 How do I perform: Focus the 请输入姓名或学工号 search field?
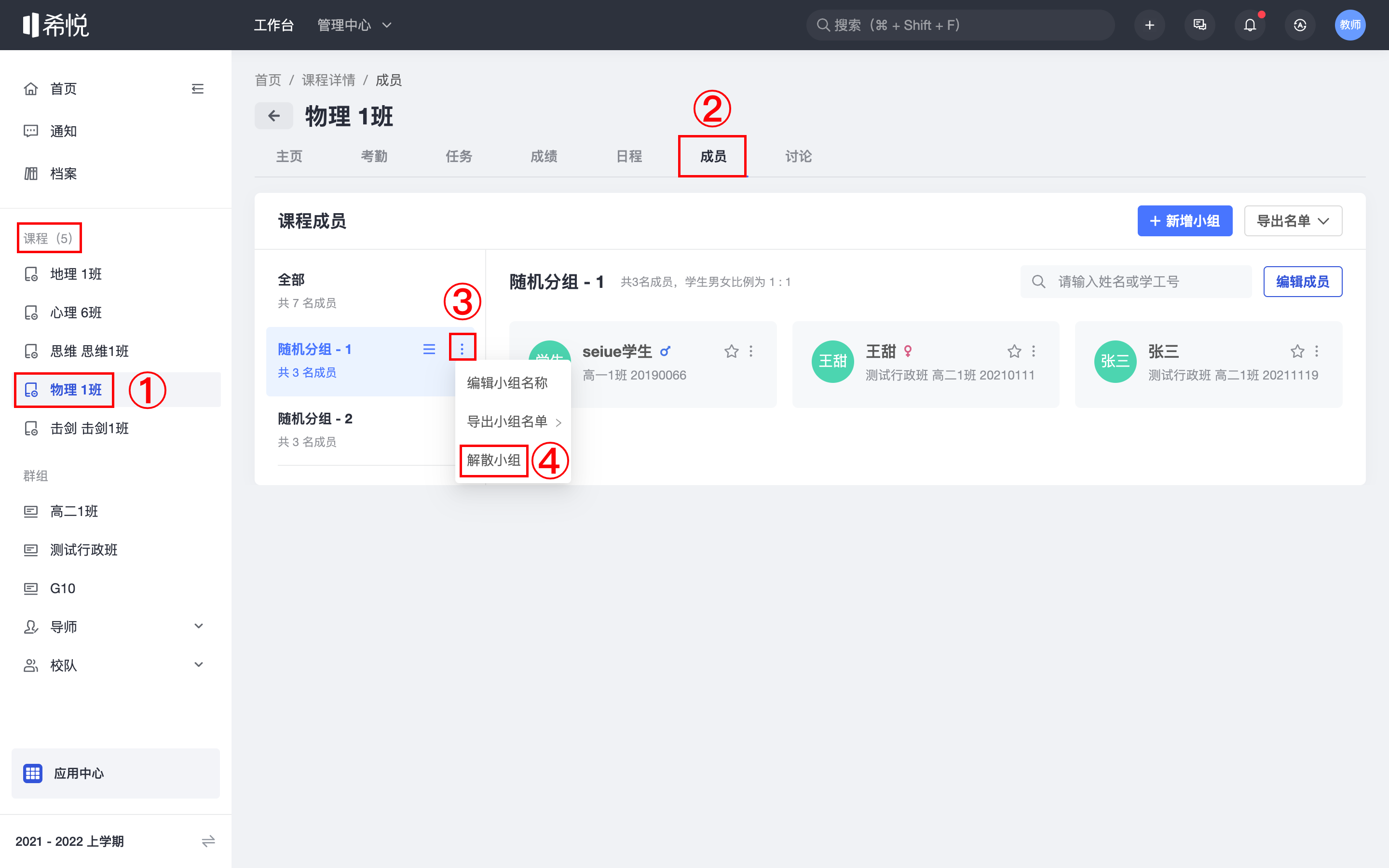pos(1136,281)
